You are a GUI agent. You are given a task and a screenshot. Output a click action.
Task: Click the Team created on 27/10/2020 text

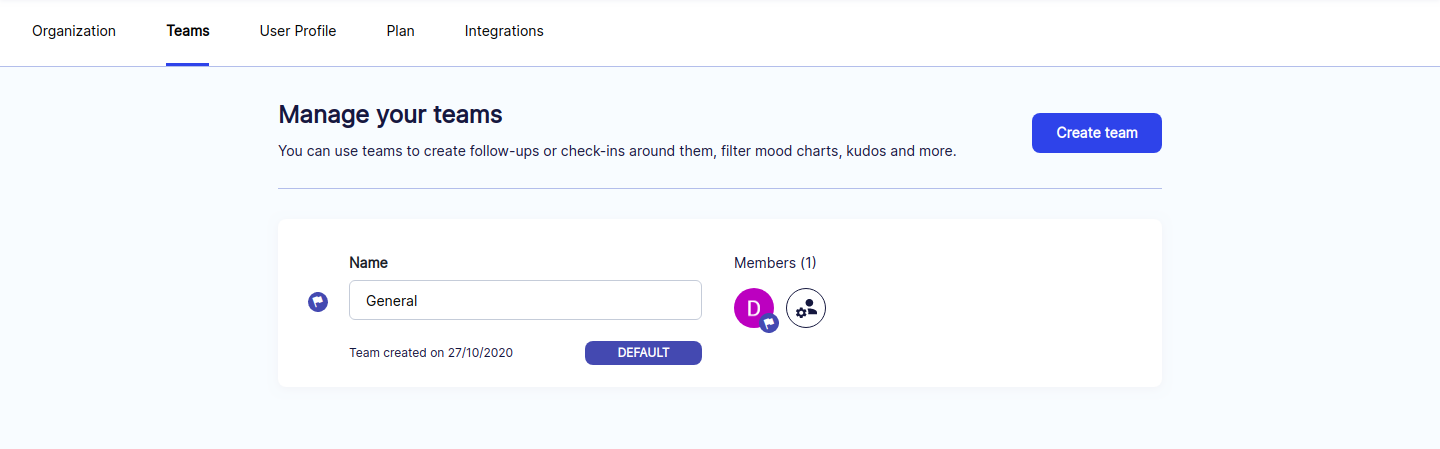(x=431, y=353)
